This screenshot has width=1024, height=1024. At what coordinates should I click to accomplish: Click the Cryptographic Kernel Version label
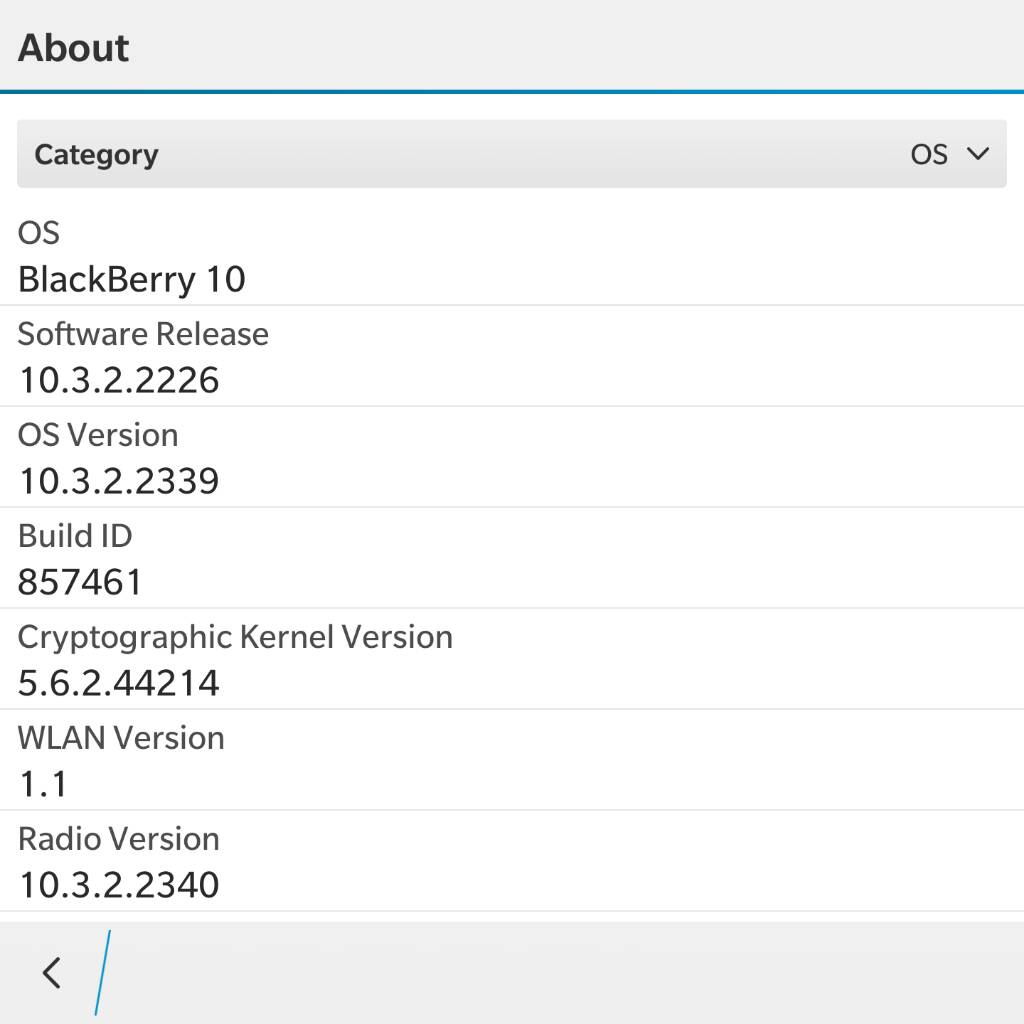point(235,637)
